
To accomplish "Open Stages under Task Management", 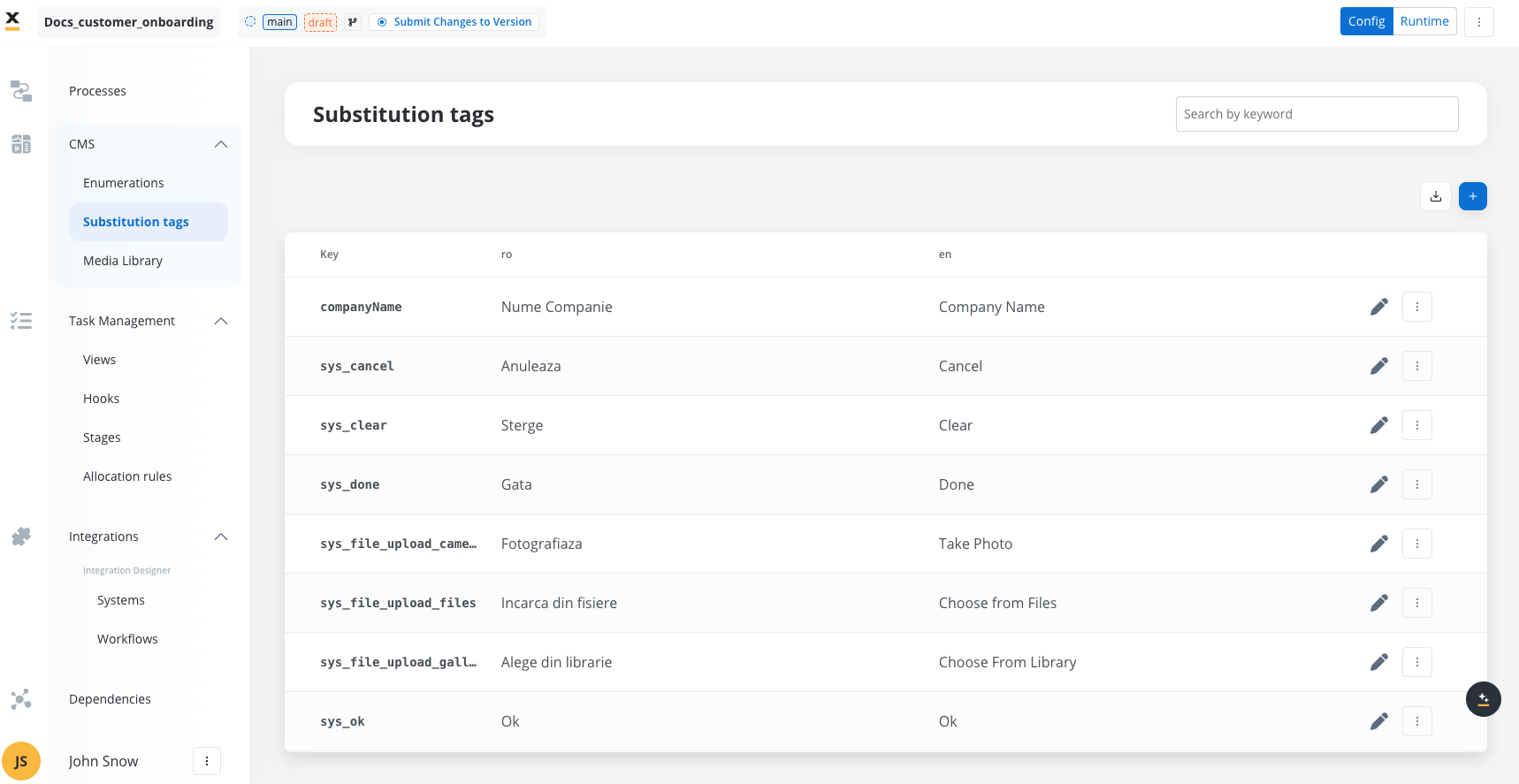I will [103, 438].
